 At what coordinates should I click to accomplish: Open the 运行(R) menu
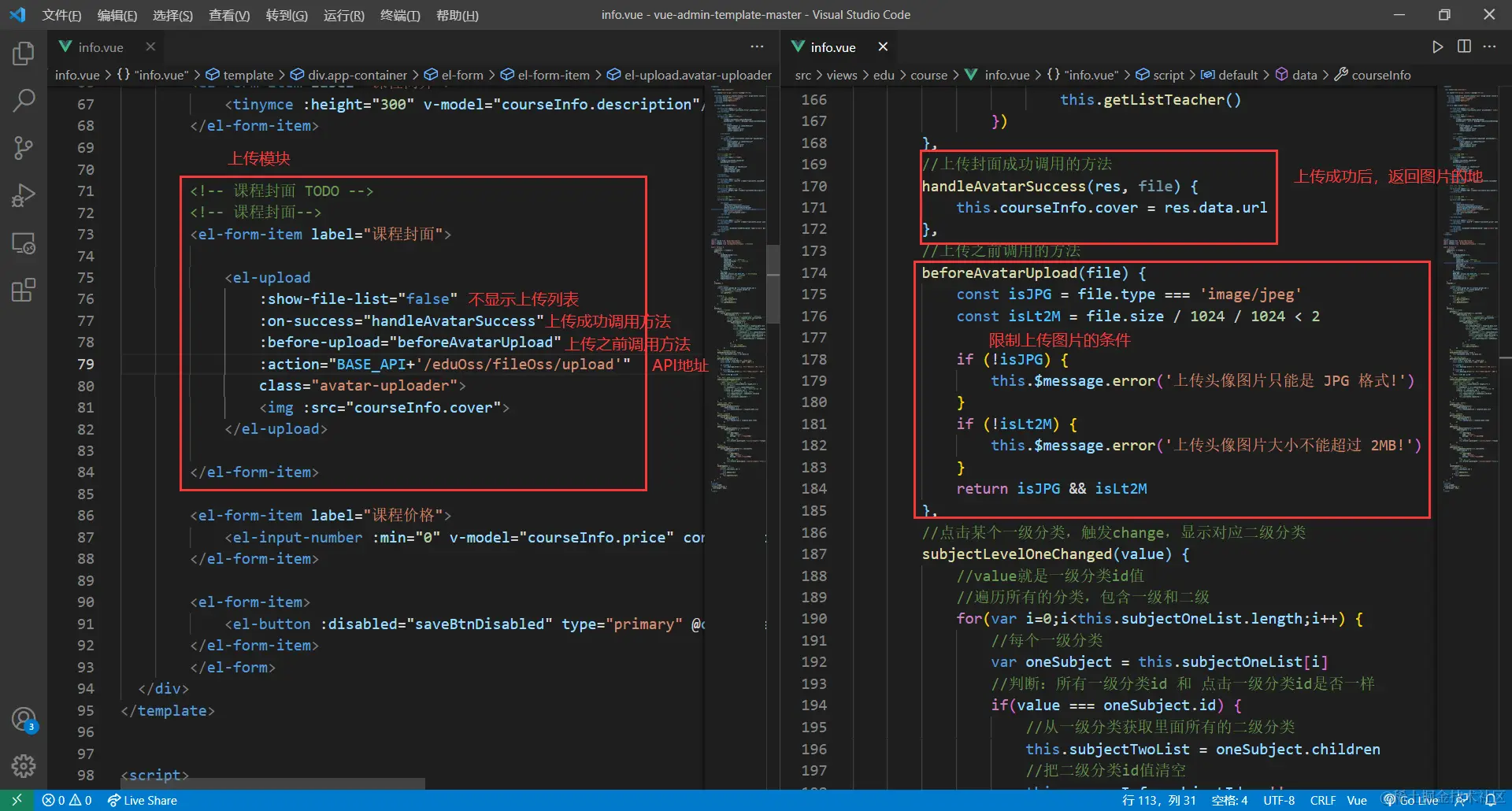coord(344,15)
